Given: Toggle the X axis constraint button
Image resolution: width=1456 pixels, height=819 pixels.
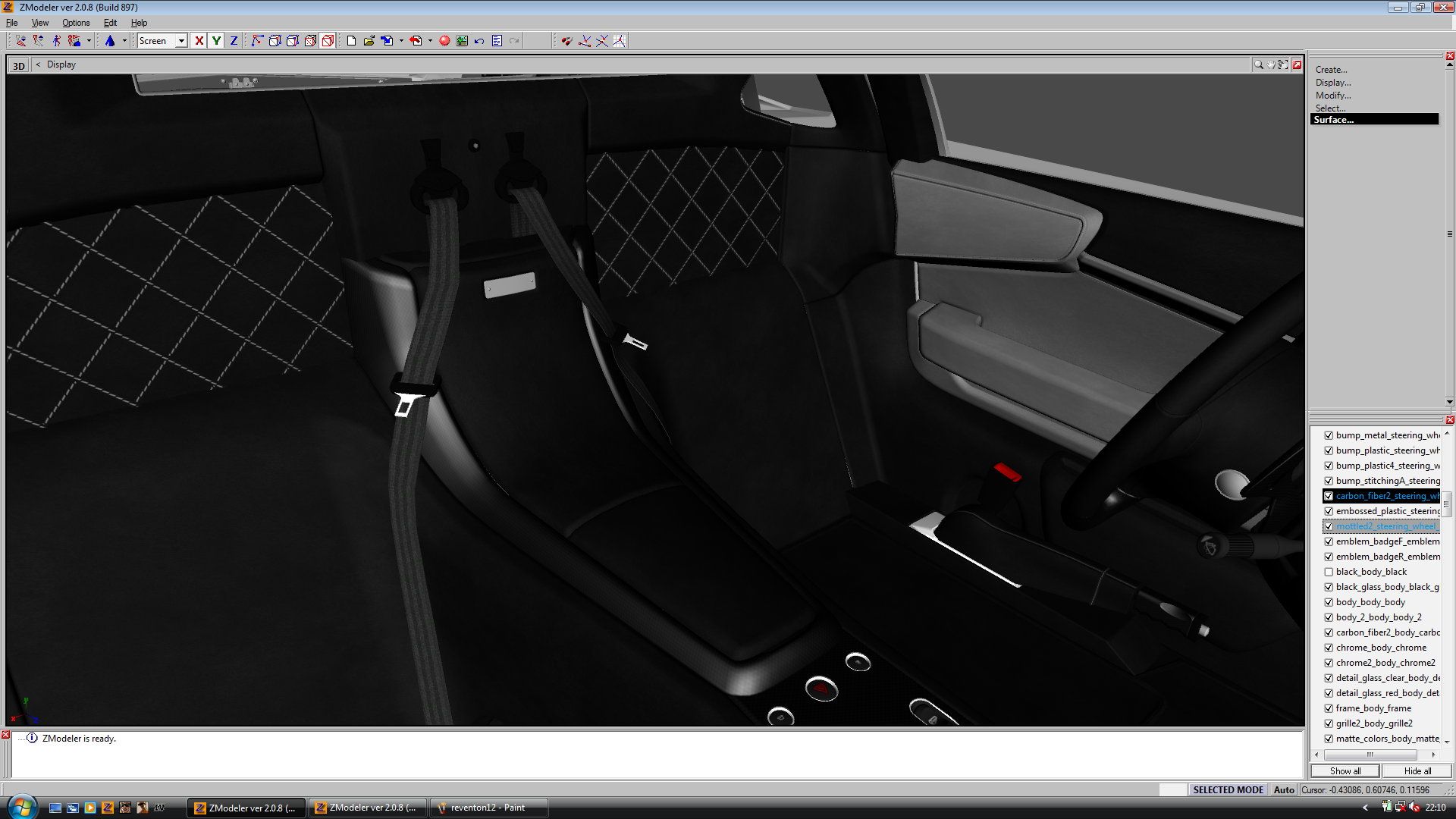Looking at the screenshot, I should pos(199,41).
